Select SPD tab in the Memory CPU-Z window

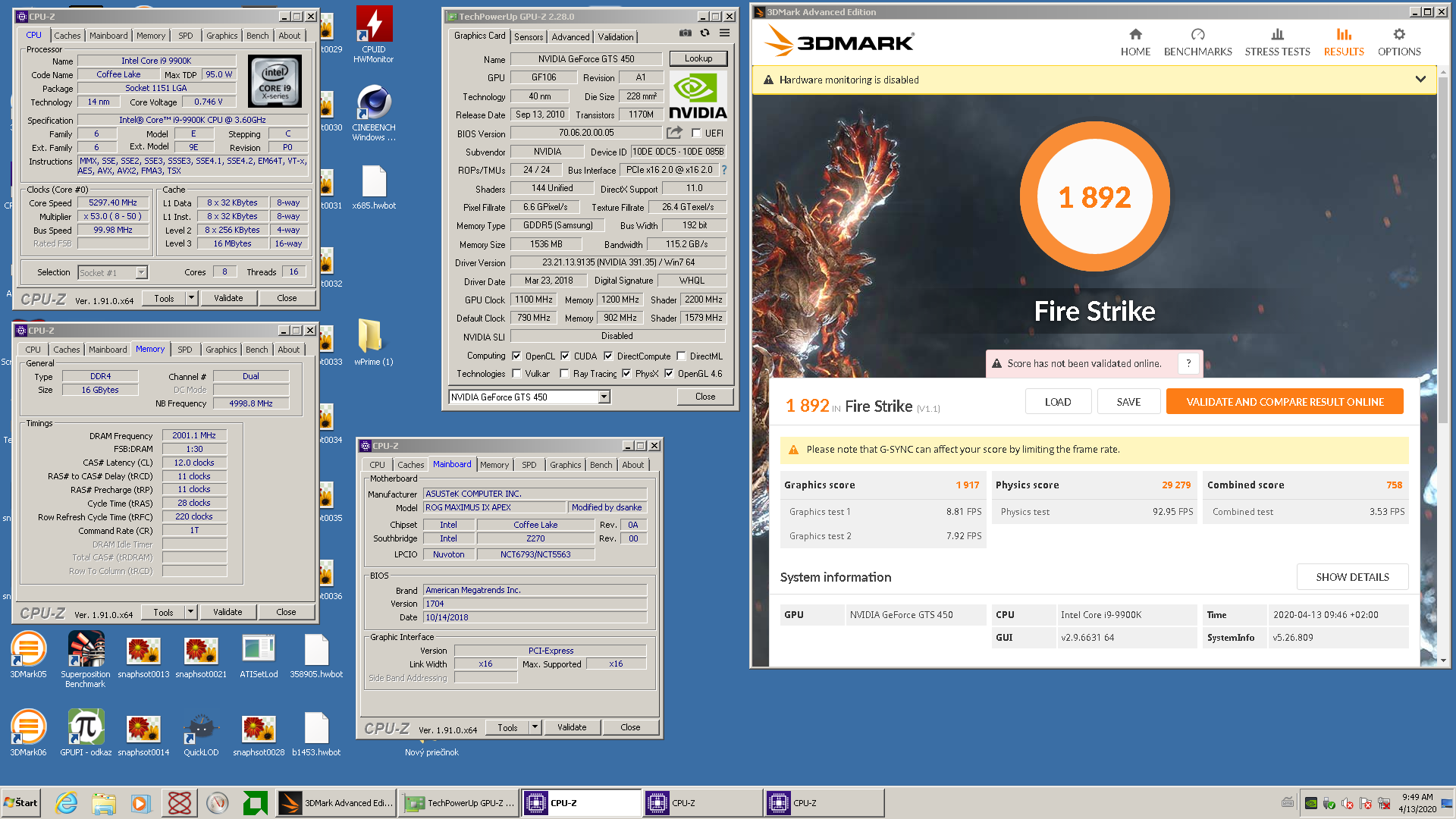pos(185,350)
